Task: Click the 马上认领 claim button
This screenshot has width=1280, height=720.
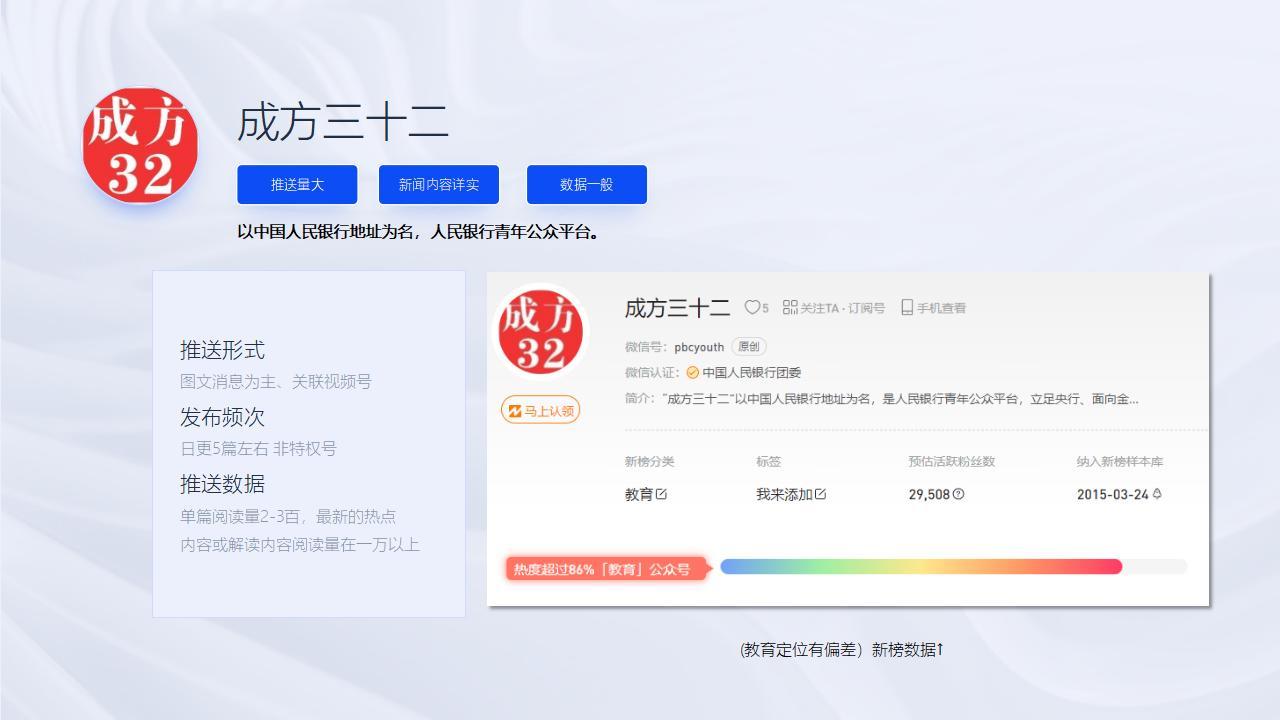Action: tap(541, 410)
